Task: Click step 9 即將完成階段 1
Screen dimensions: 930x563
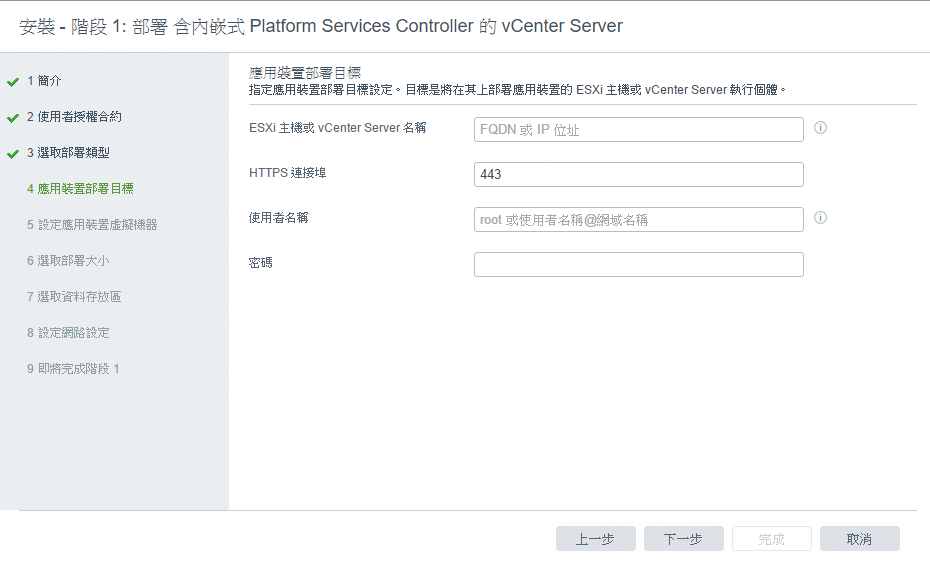Action: (73, 369)
